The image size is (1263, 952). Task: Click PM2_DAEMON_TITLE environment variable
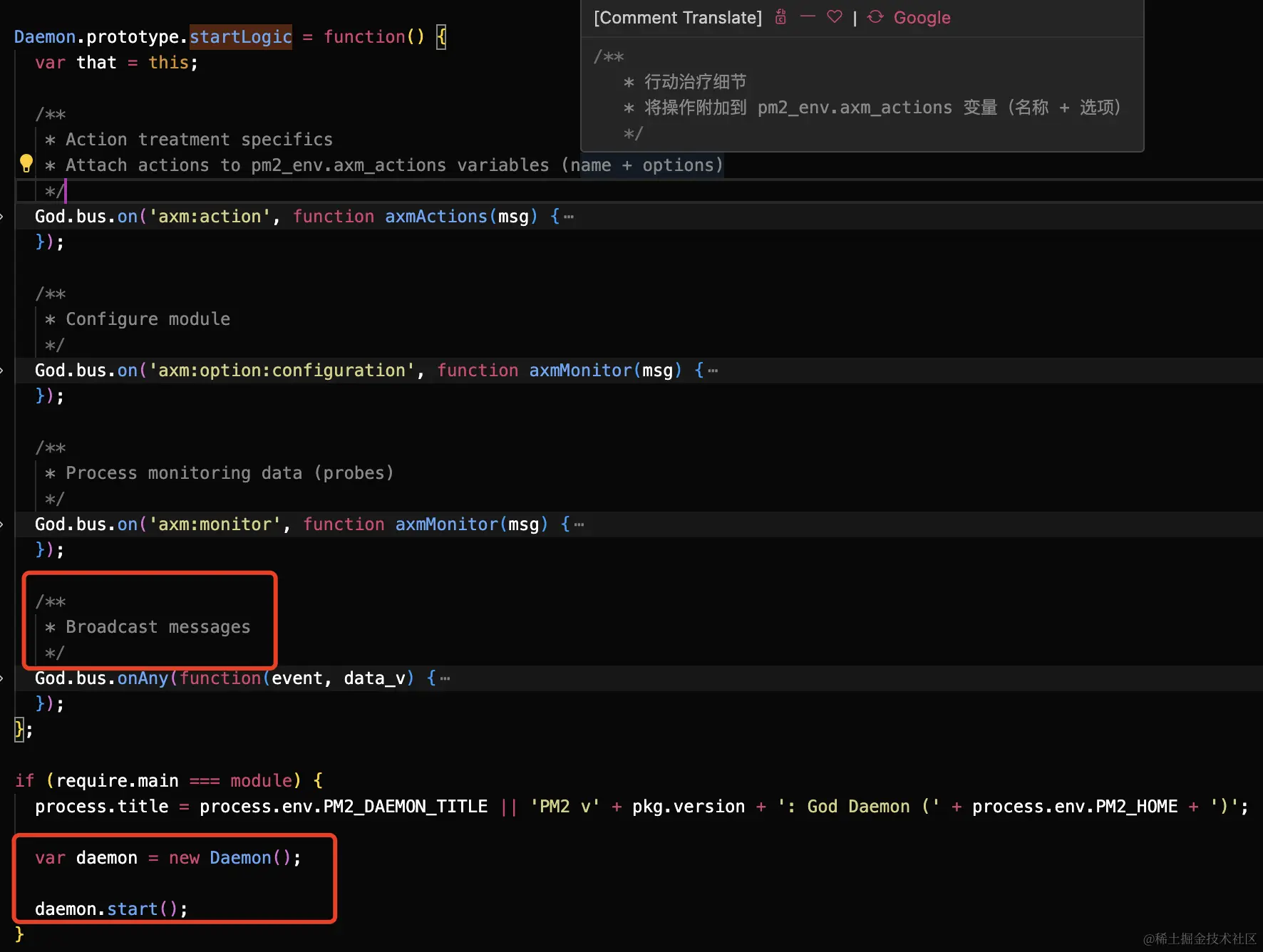click(406, 807)
